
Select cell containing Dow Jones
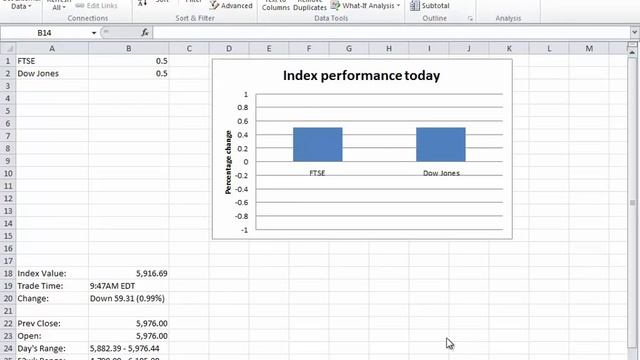point(52,73)
